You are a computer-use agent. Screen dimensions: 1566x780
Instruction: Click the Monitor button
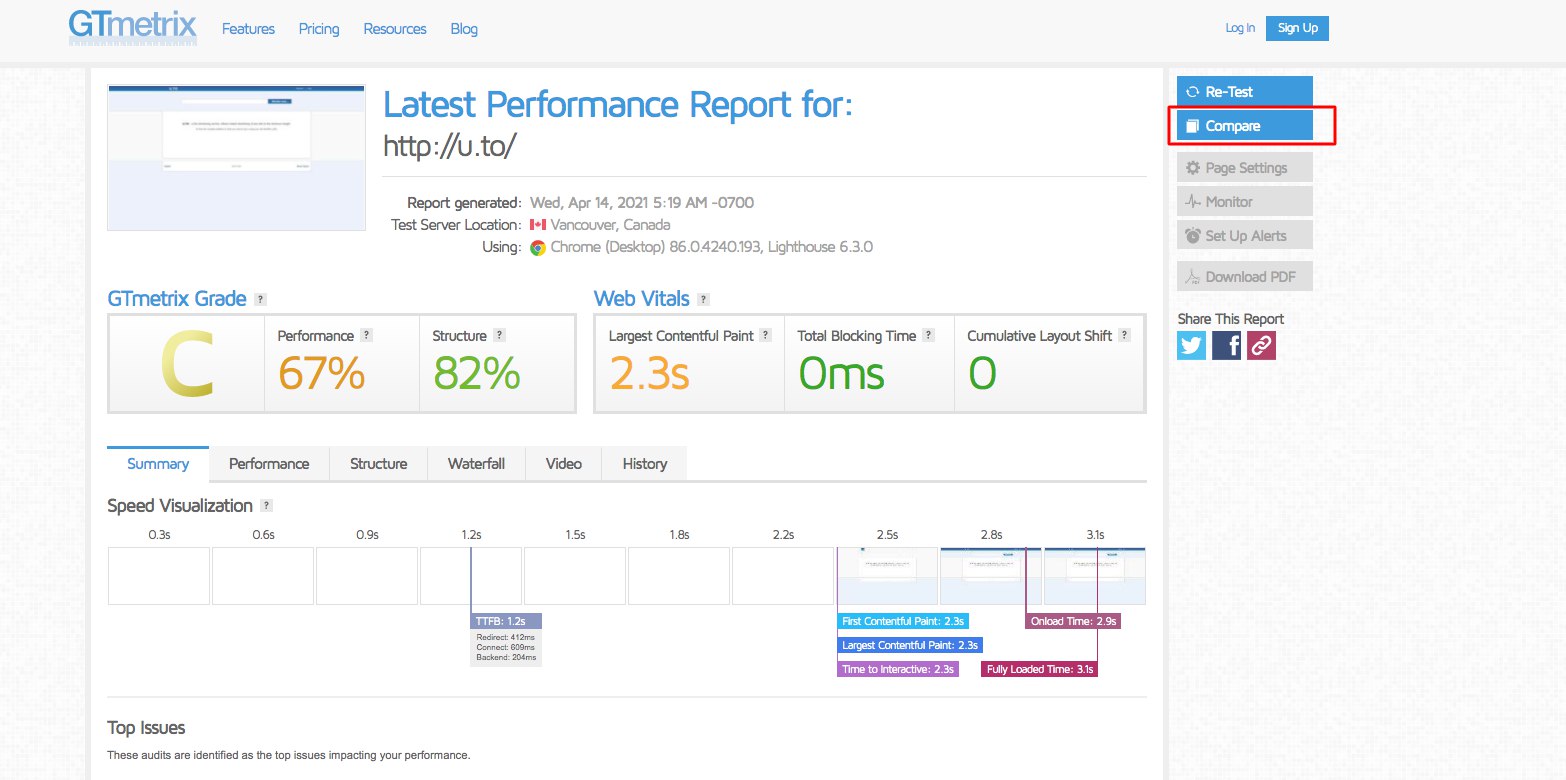point(1245,202)
